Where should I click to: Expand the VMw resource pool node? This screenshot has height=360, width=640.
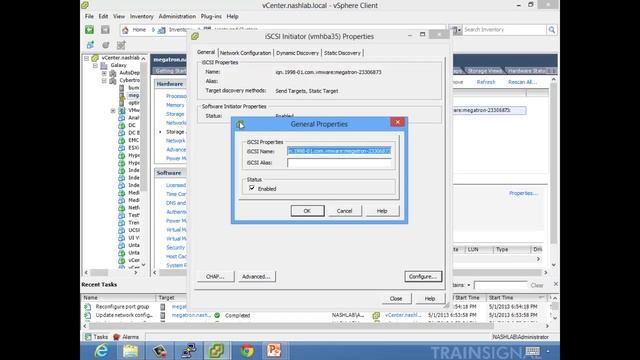point(113,111)
